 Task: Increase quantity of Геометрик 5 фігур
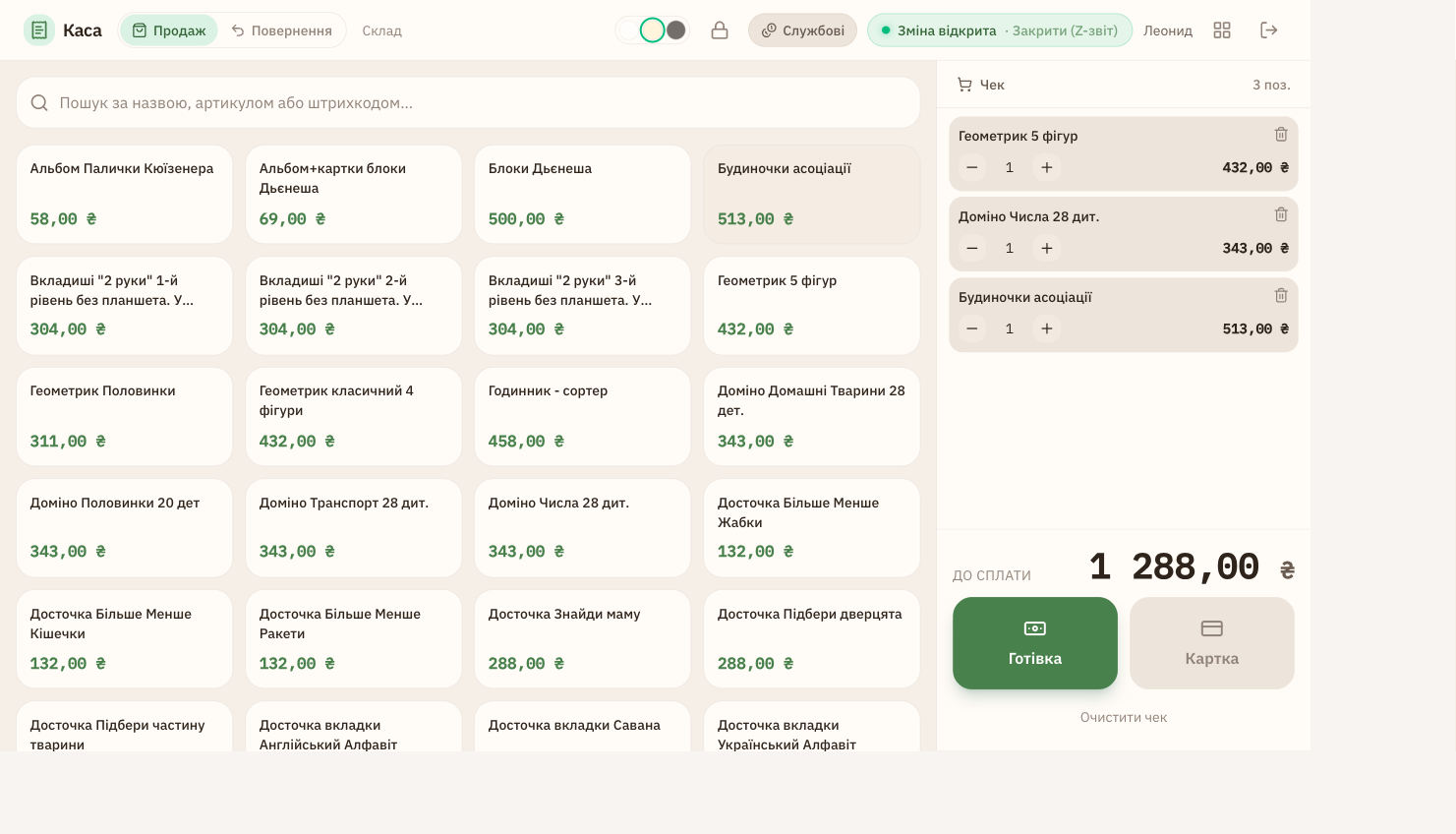tap(1047, 168)
